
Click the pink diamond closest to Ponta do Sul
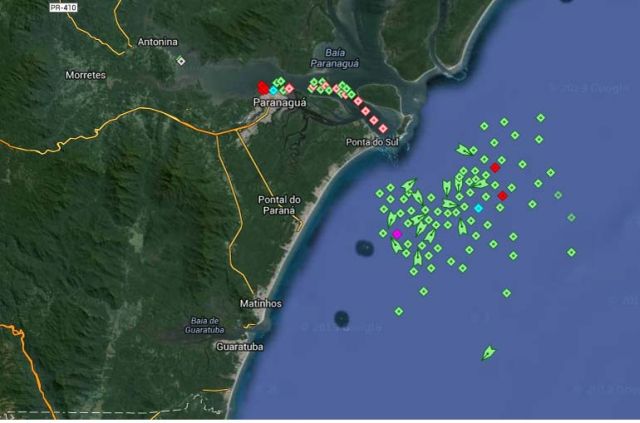[383, 129]
